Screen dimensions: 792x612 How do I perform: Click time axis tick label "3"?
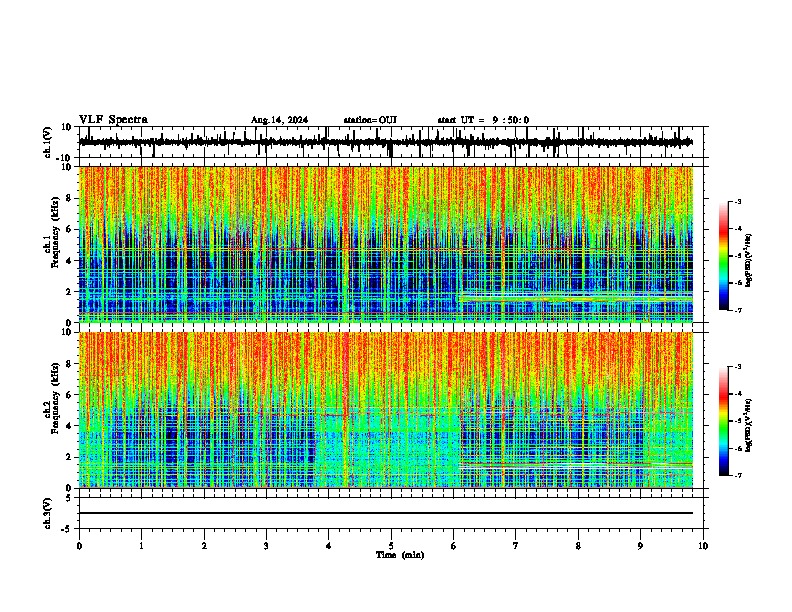pyautogui.click(x=266, y=546)
